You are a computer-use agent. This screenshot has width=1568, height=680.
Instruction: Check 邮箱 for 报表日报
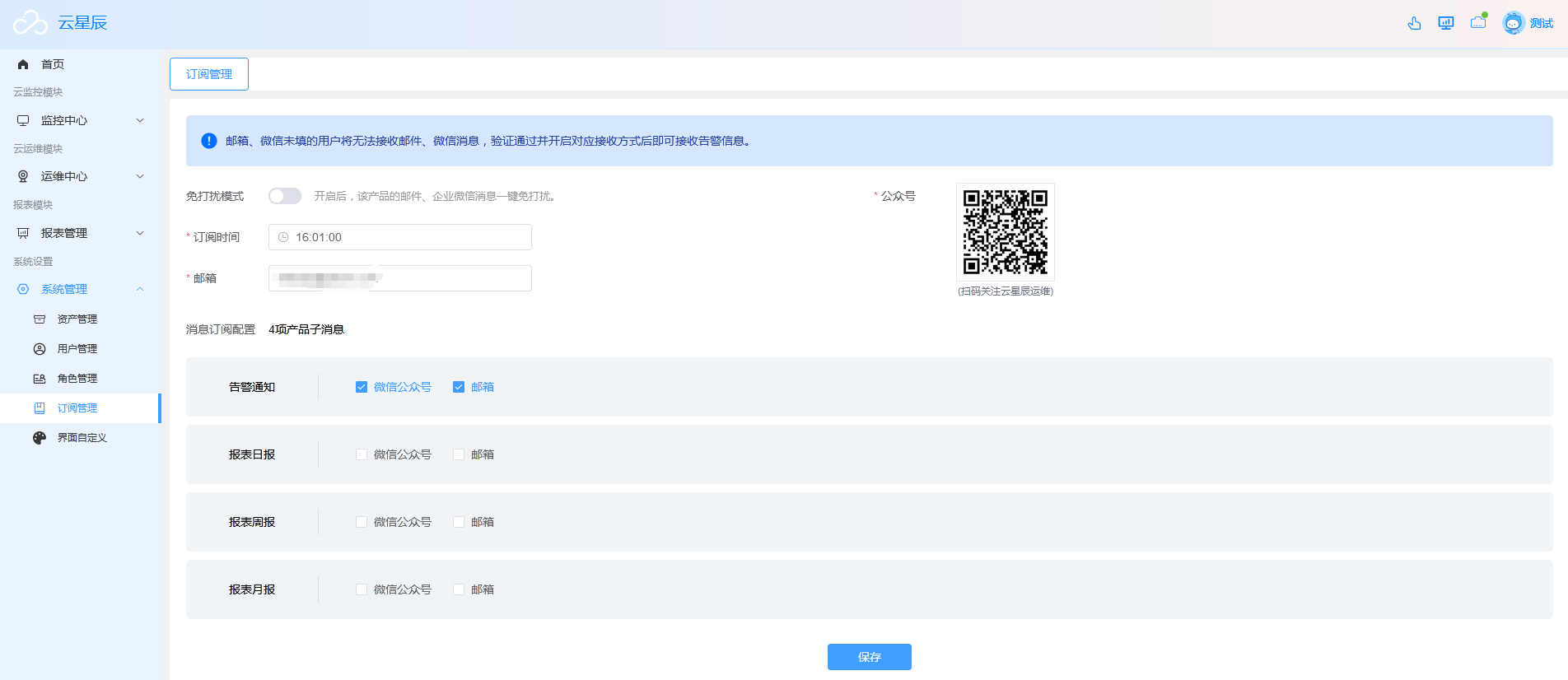pos(459,454)
